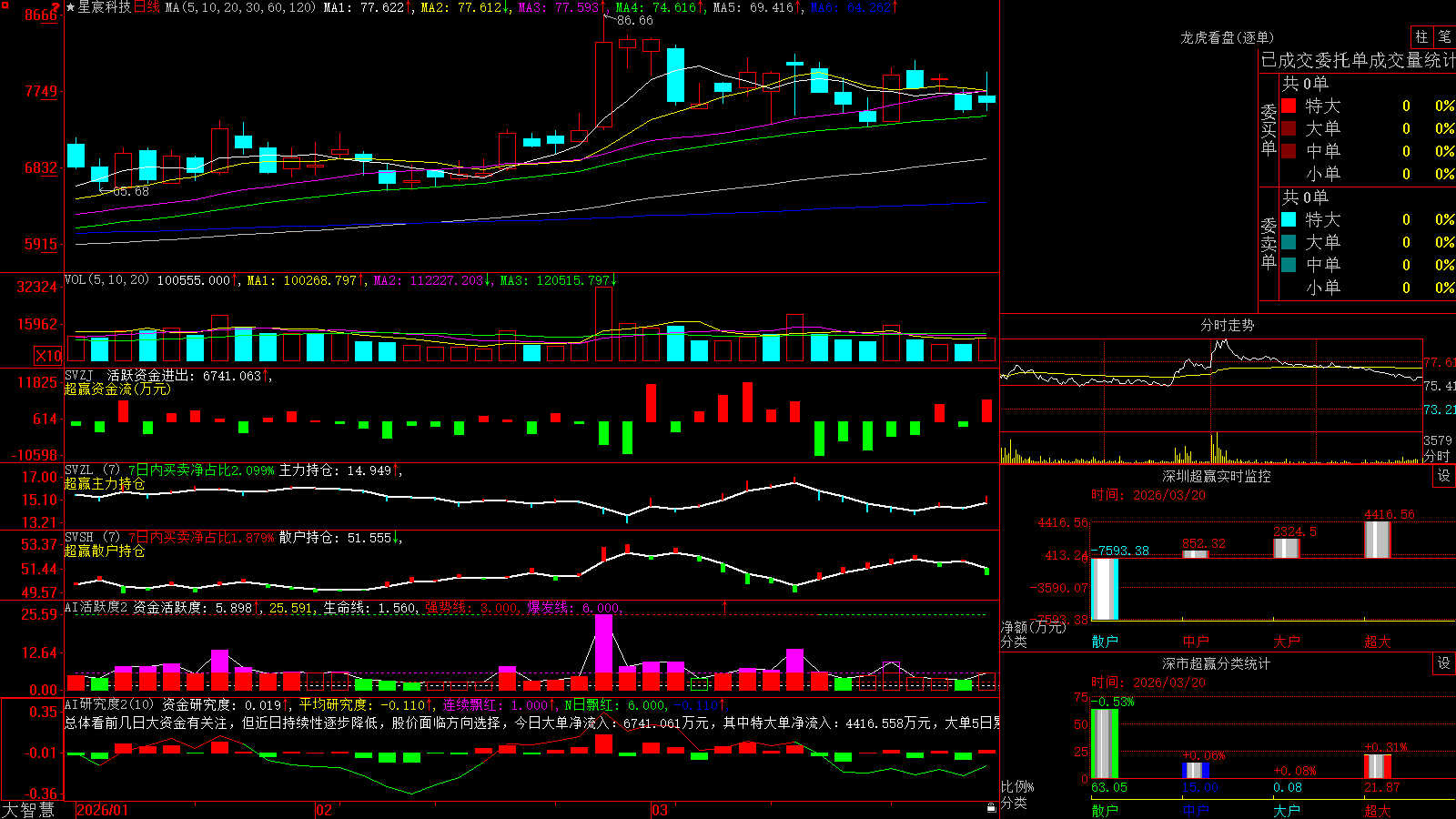Viewport: 1456px width, 819px height.
Task: Click the 星宸科技 stock name
Action: click(x=105, y=7)
